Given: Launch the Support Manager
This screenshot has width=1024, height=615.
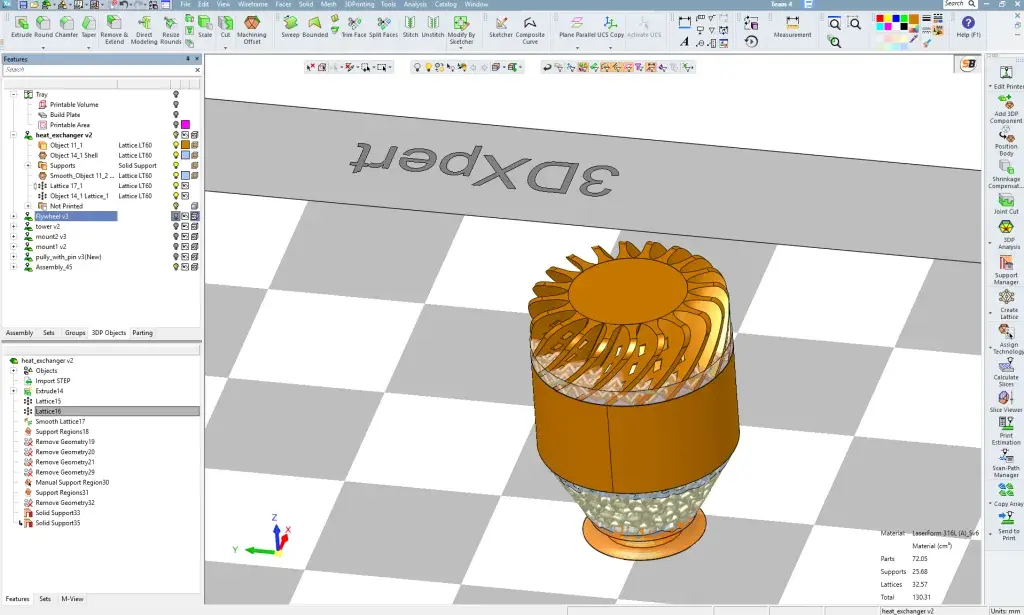Looking at the screenshot, I should 1007,262.
